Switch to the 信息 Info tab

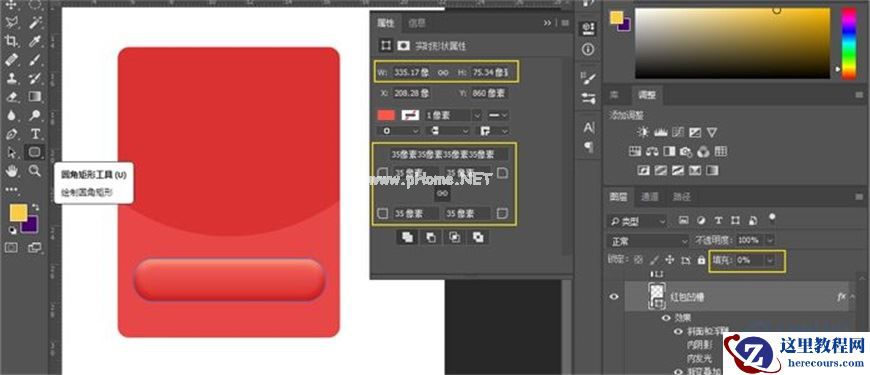pyautogui.click(x=417, y=23)
